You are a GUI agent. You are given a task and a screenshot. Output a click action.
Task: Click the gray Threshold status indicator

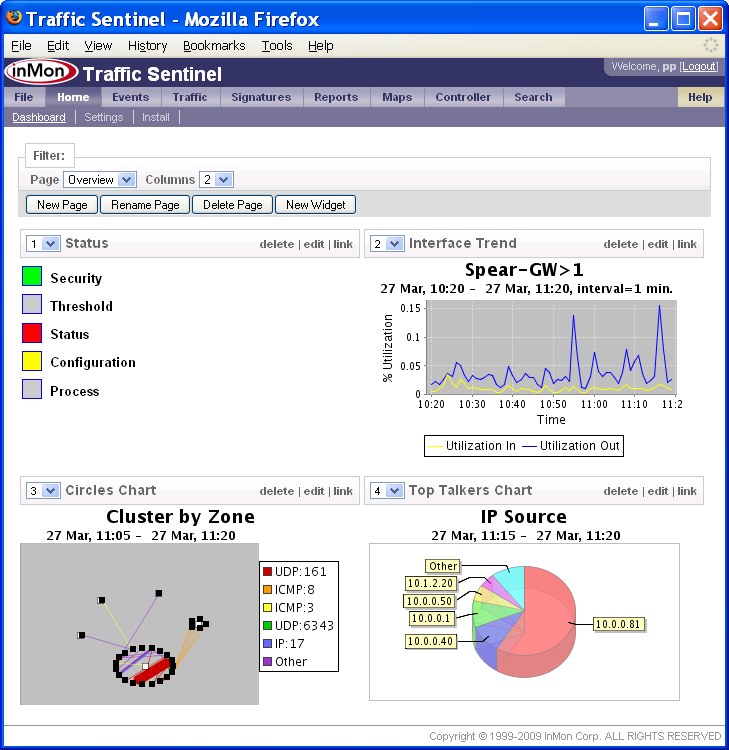point(32,305)
